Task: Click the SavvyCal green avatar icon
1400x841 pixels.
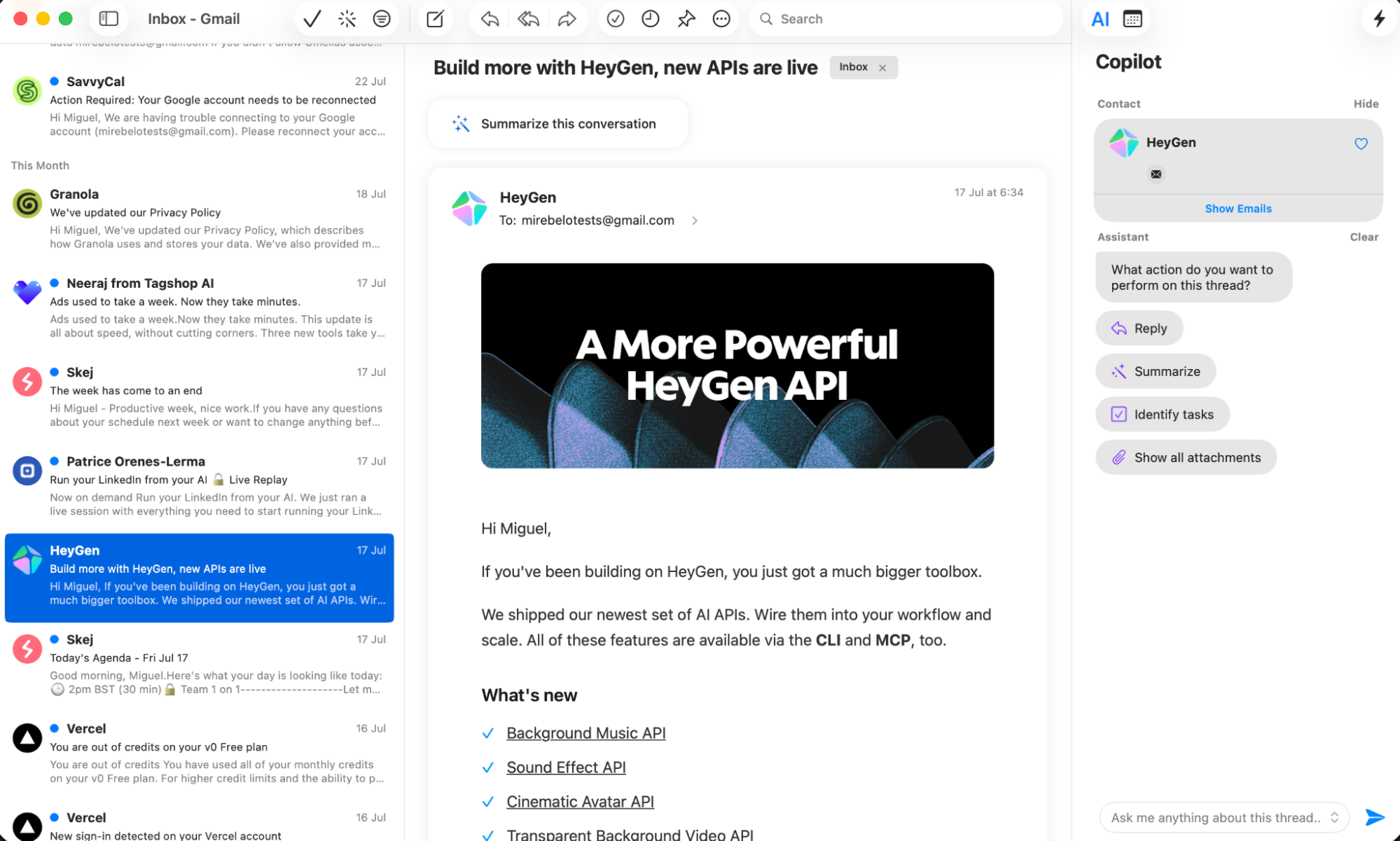Action: 27,91
